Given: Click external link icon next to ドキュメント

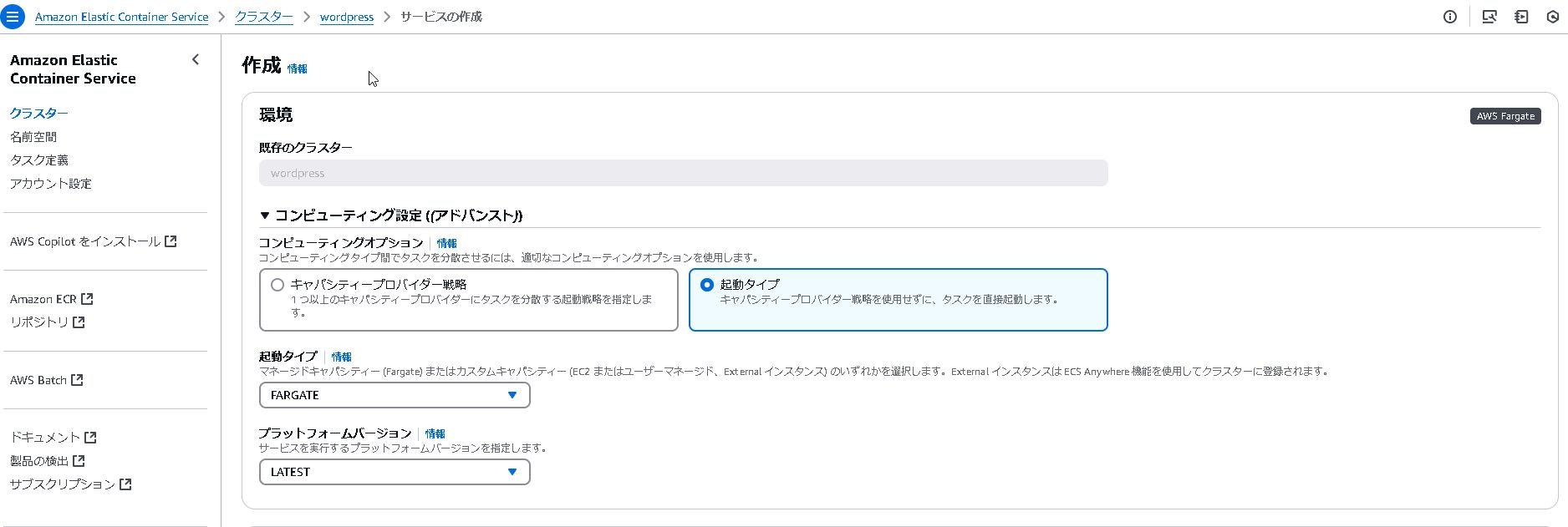Looking at the screenshot, I should [90, 438].
